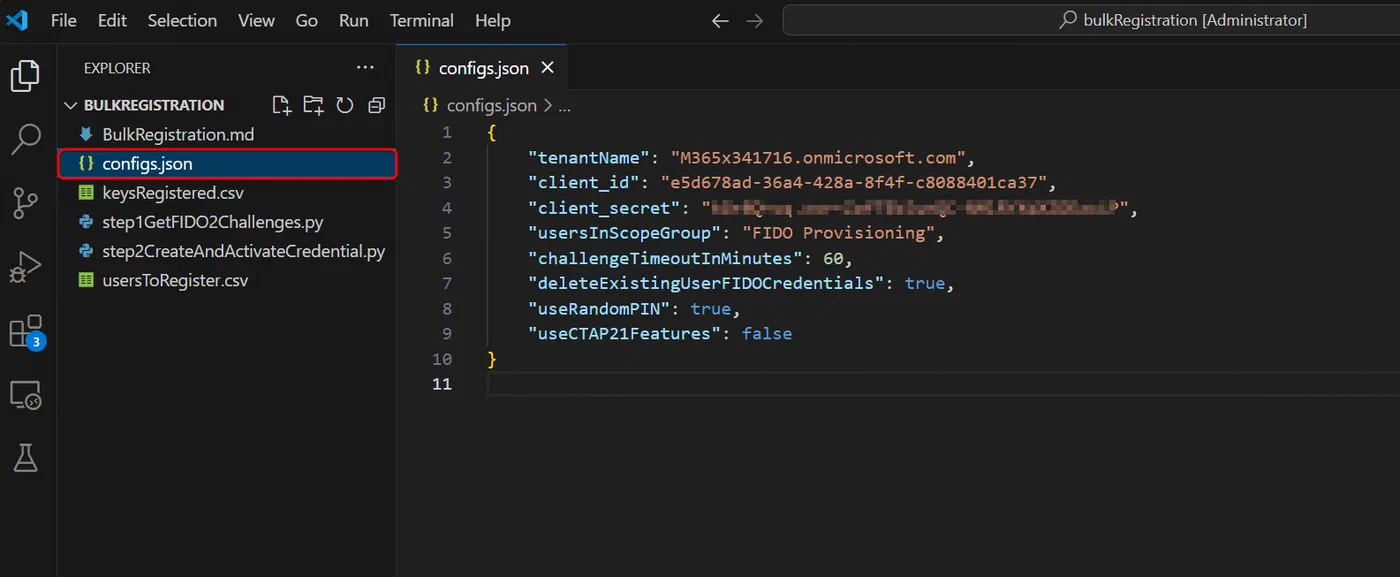Click the M365x341716.onmicrosoft.com value

pos(818,158)
